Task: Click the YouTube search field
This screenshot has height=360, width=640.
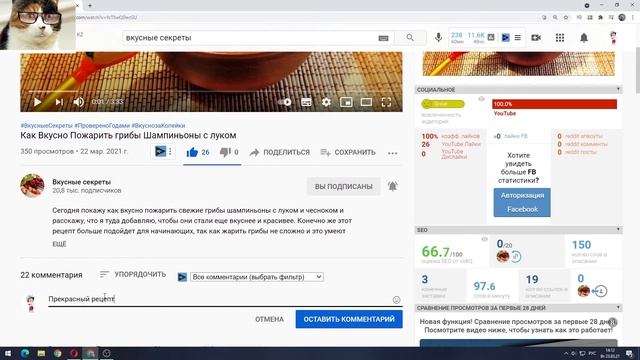Action: (x=249, y=38)
